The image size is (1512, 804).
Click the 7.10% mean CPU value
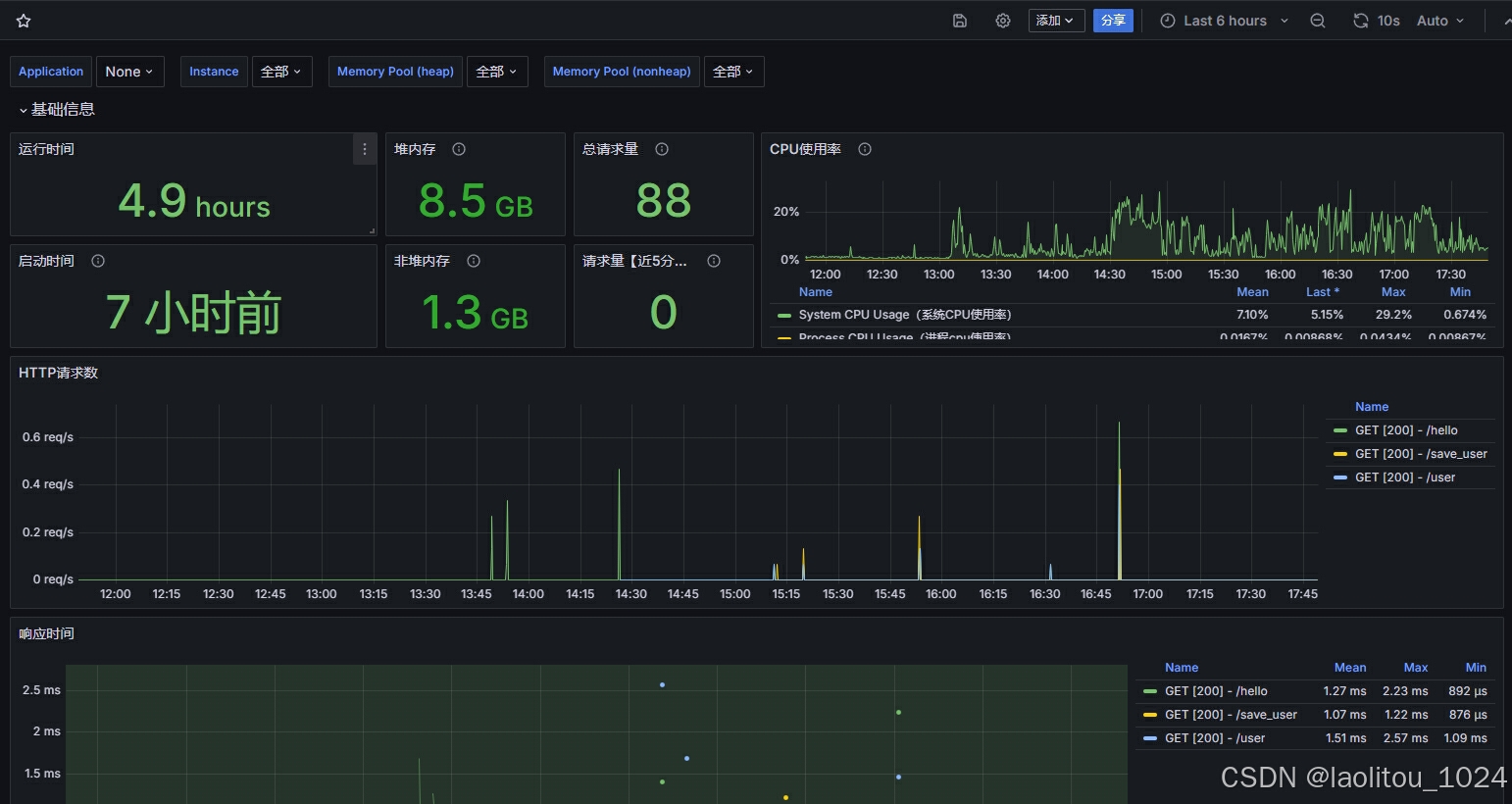point(1252,315)
